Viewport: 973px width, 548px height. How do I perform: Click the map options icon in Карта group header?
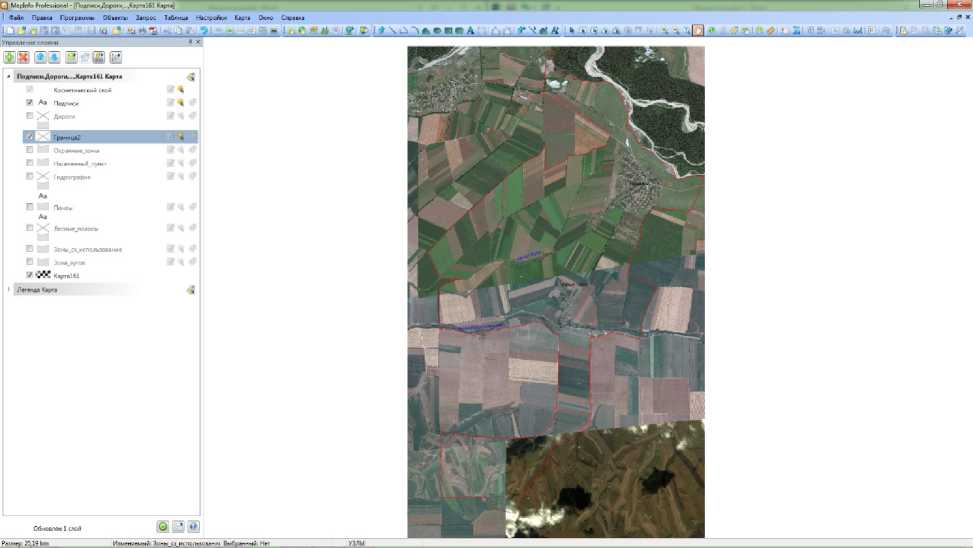(191, 77)
